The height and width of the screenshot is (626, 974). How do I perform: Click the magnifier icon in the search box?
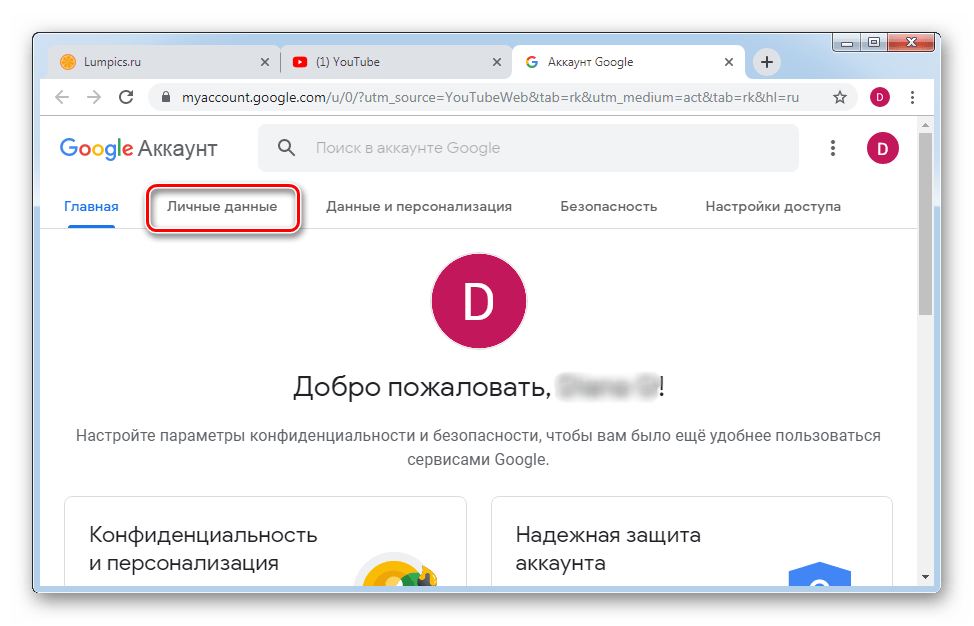point(286,148)
